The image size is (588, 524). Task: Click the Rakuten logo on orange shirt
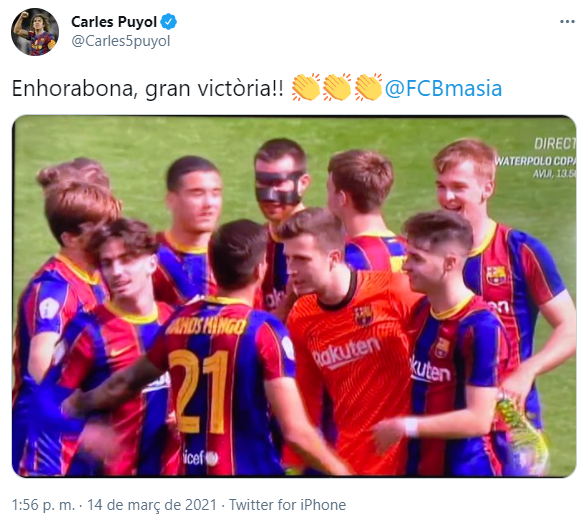(x=346, y=352)
